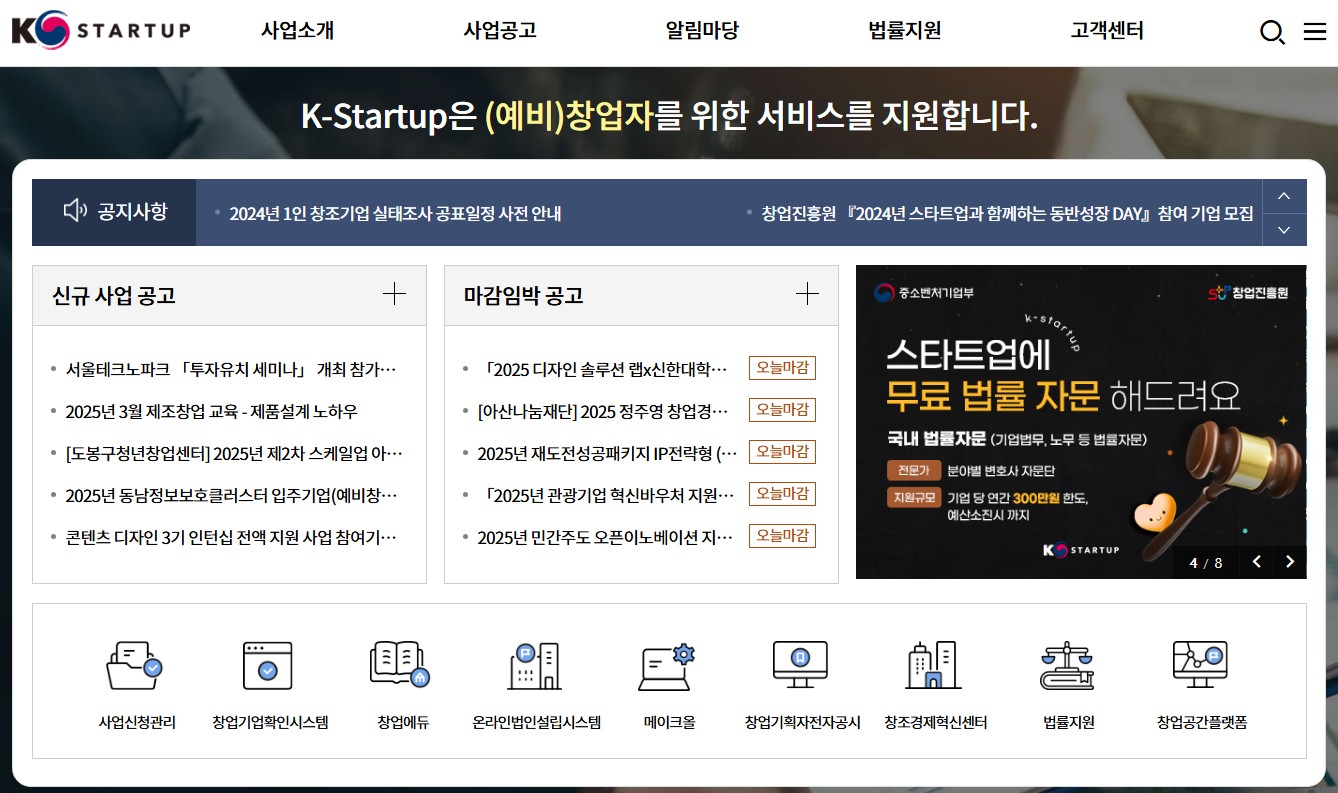Viewport: 1338px width, 793px height.
Task: Click the 마감임박 공고 heading
Action: coord(524,295)
